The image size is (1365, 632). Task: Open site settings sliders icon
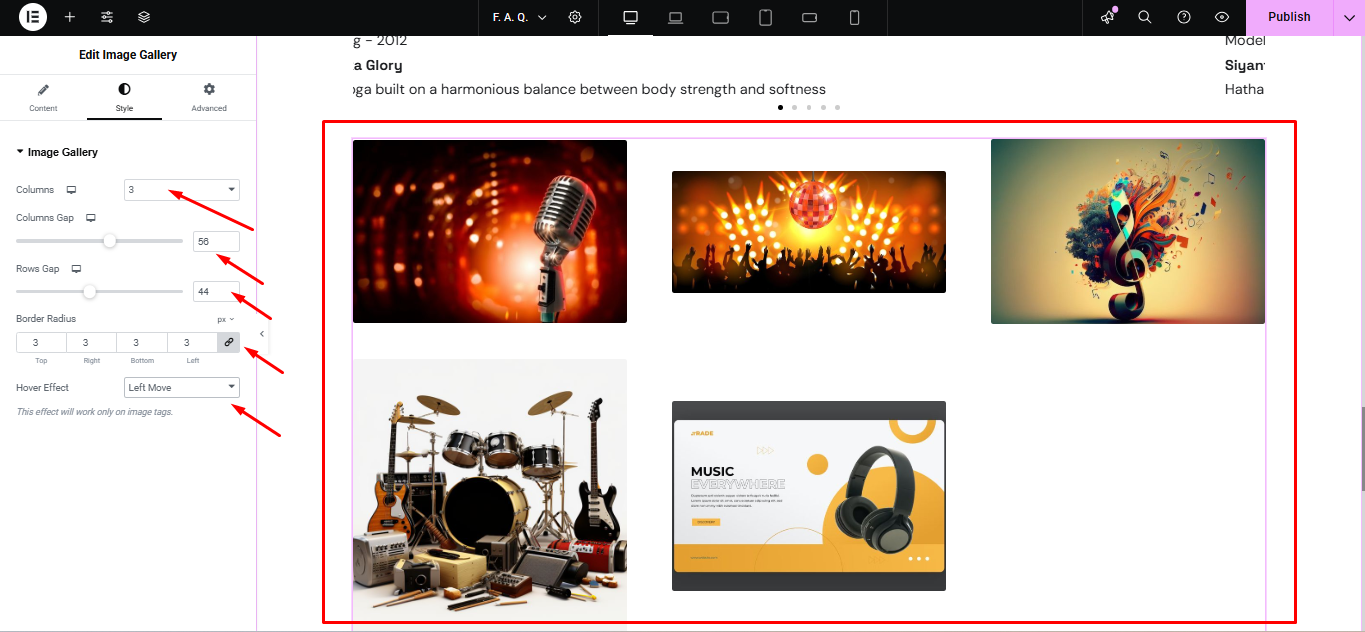pyautogui.click(x=107, y=17)
